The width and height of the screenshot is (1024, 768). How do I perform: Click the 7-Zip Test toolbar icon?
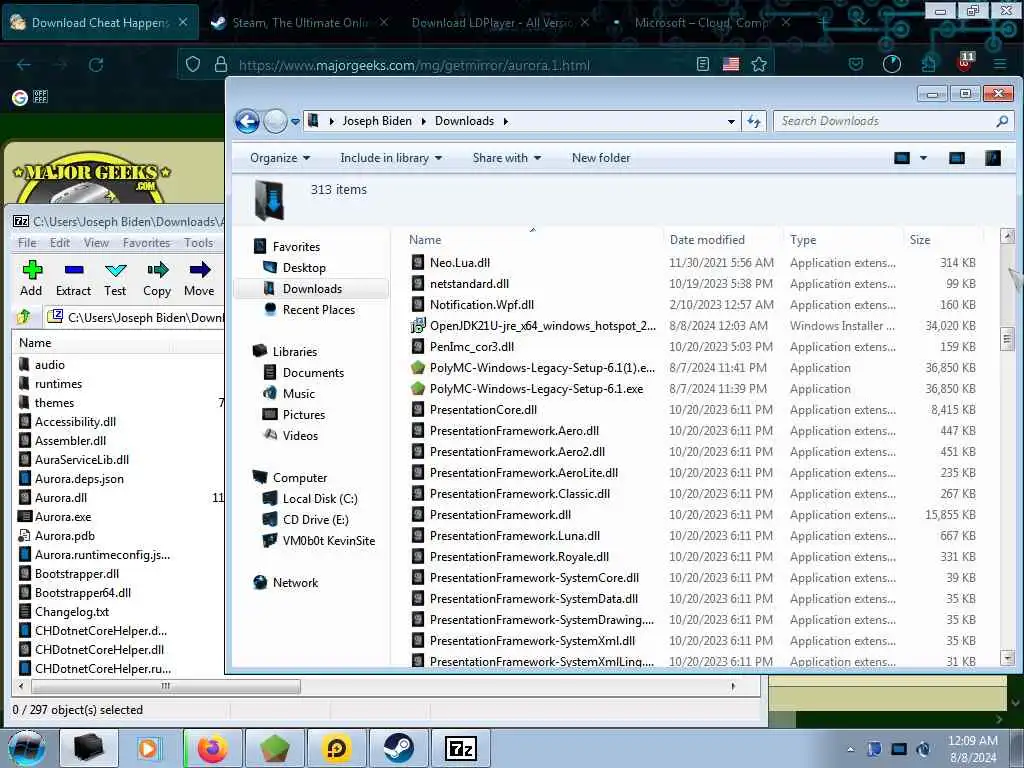click(115, 278)
